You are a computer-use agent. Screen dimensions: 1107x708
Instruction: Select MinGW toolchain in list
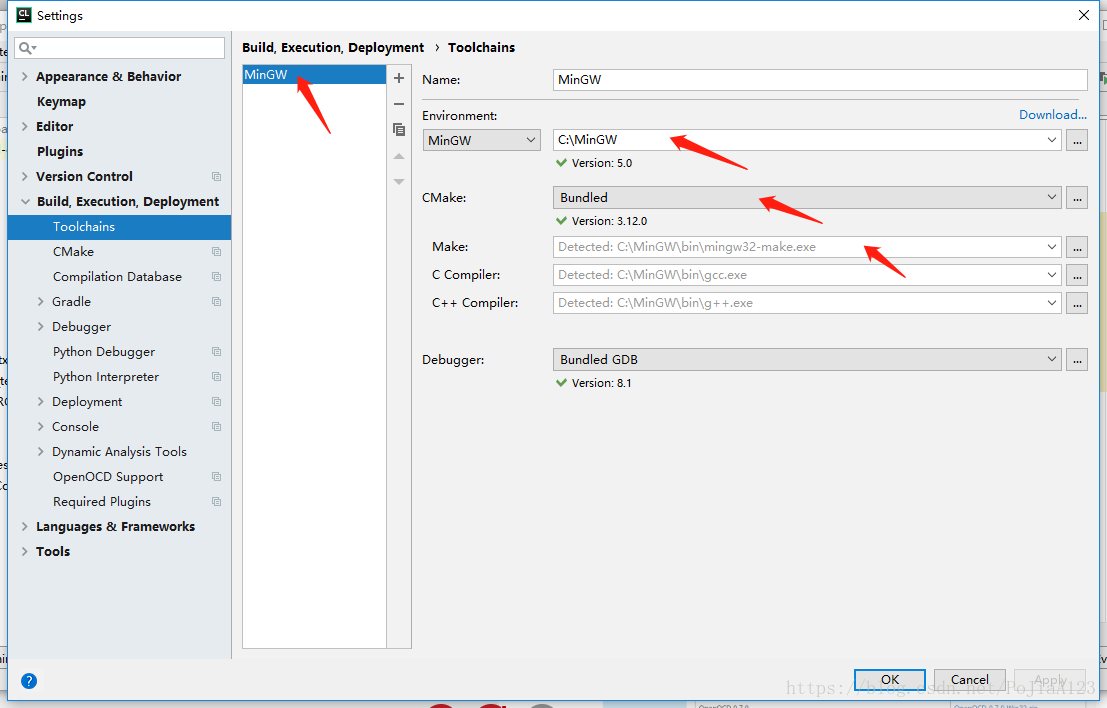314,74
